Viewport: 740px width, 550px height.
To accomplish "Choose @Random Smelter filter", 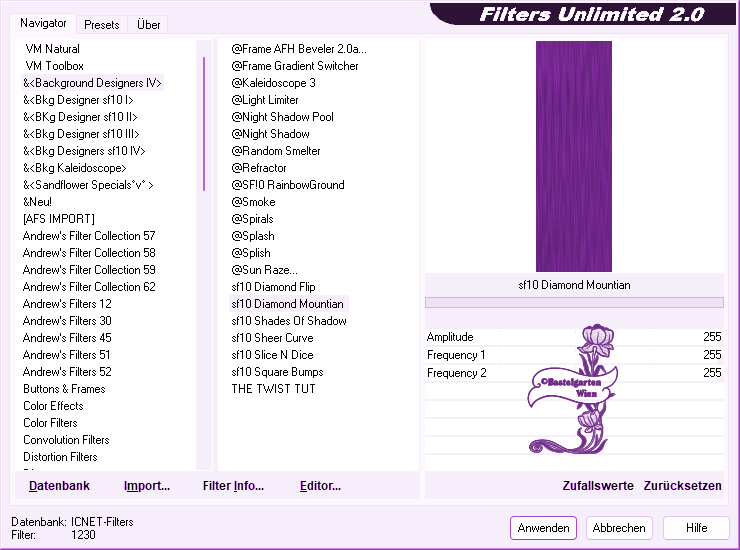I will (x=276, y=151).
